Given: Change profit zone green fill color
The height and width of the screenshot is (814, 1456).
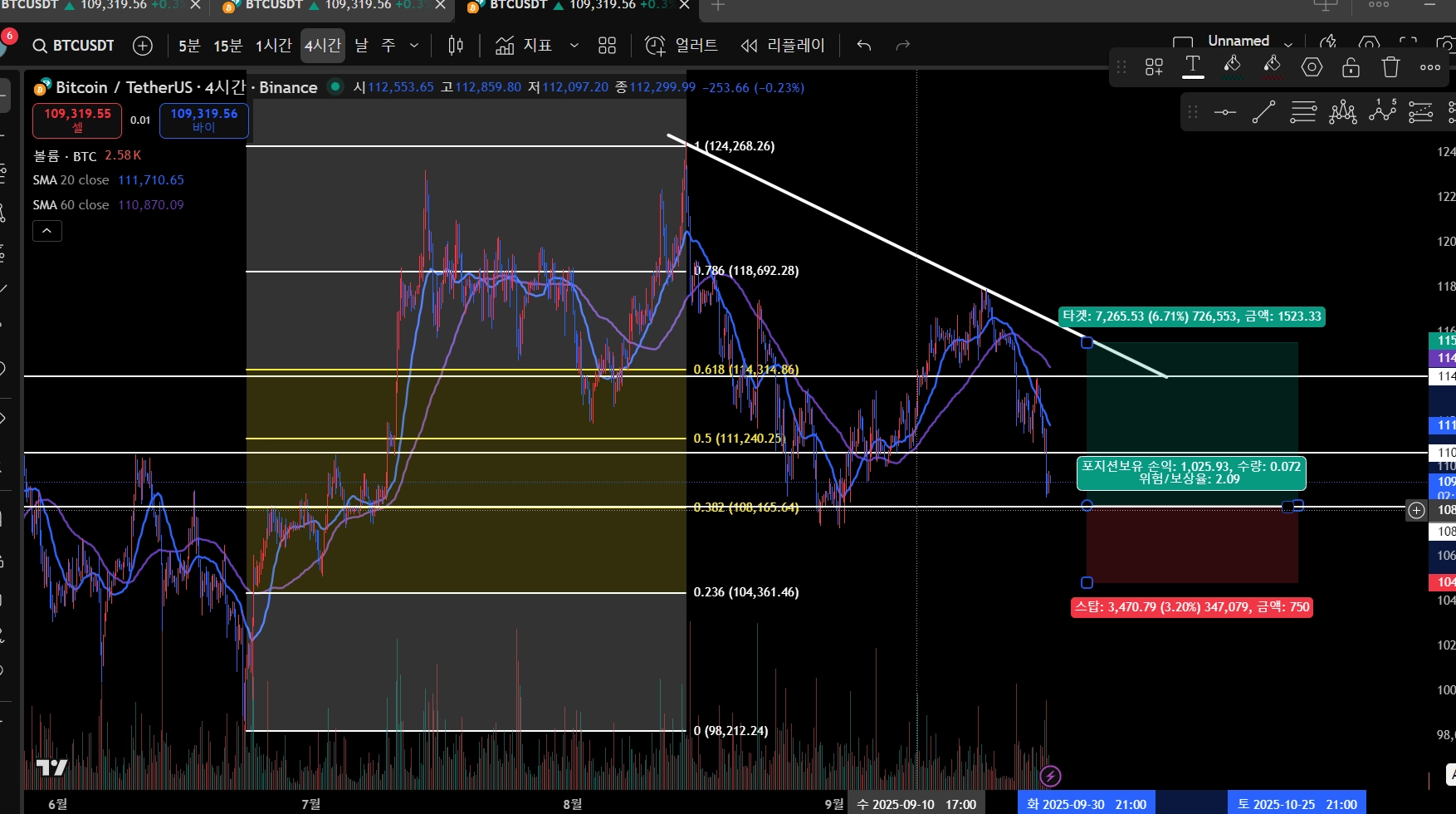Looking at the screenshot, I should pos(1233,66).
